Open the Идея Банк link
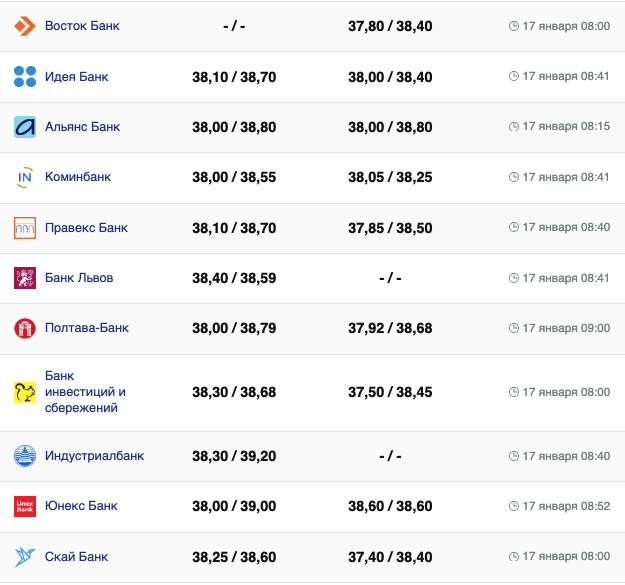Image resolution: width=625 pixels, height=585 pixels. [77, 77]
